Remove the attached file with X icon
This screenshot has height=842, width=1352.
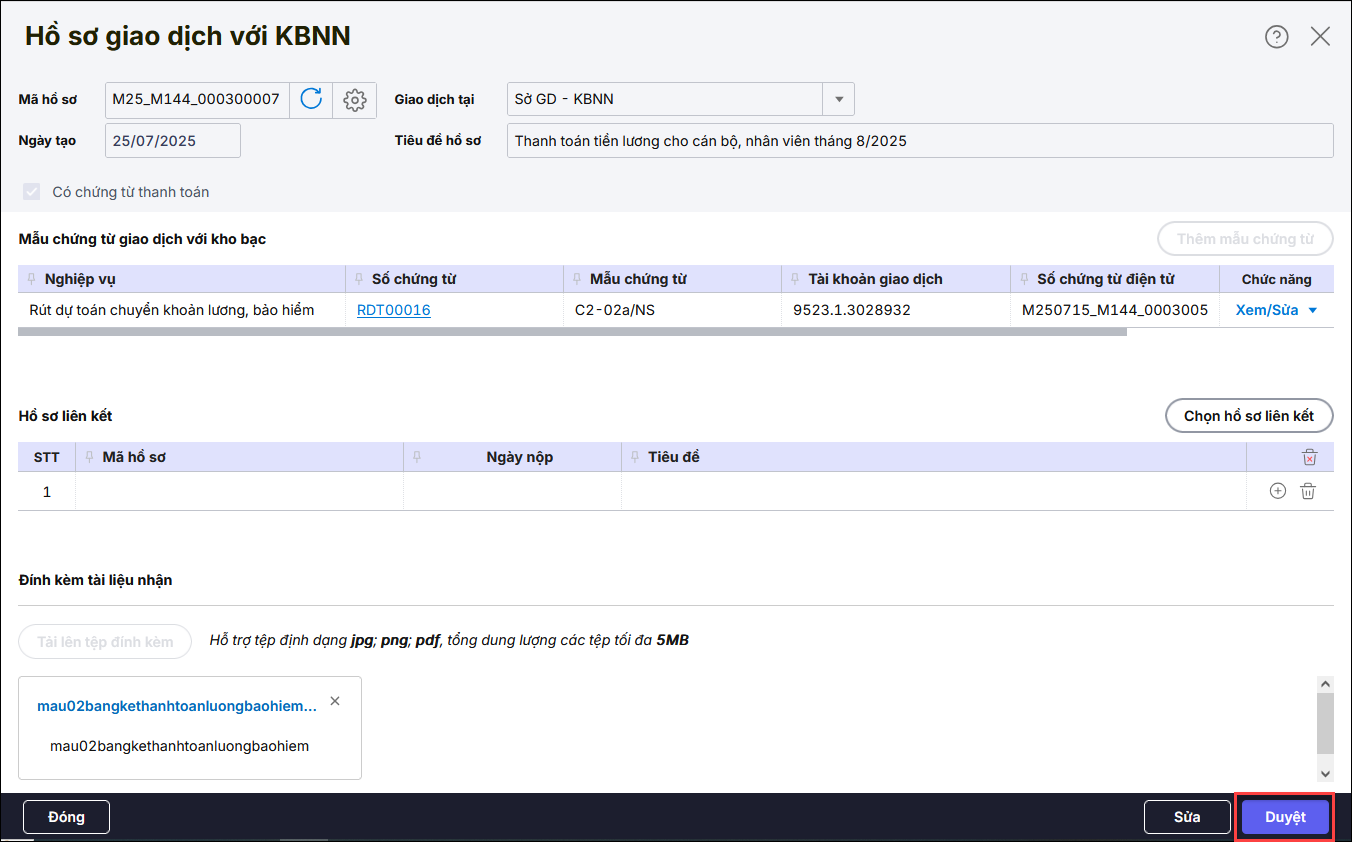[x=335, y=701]
